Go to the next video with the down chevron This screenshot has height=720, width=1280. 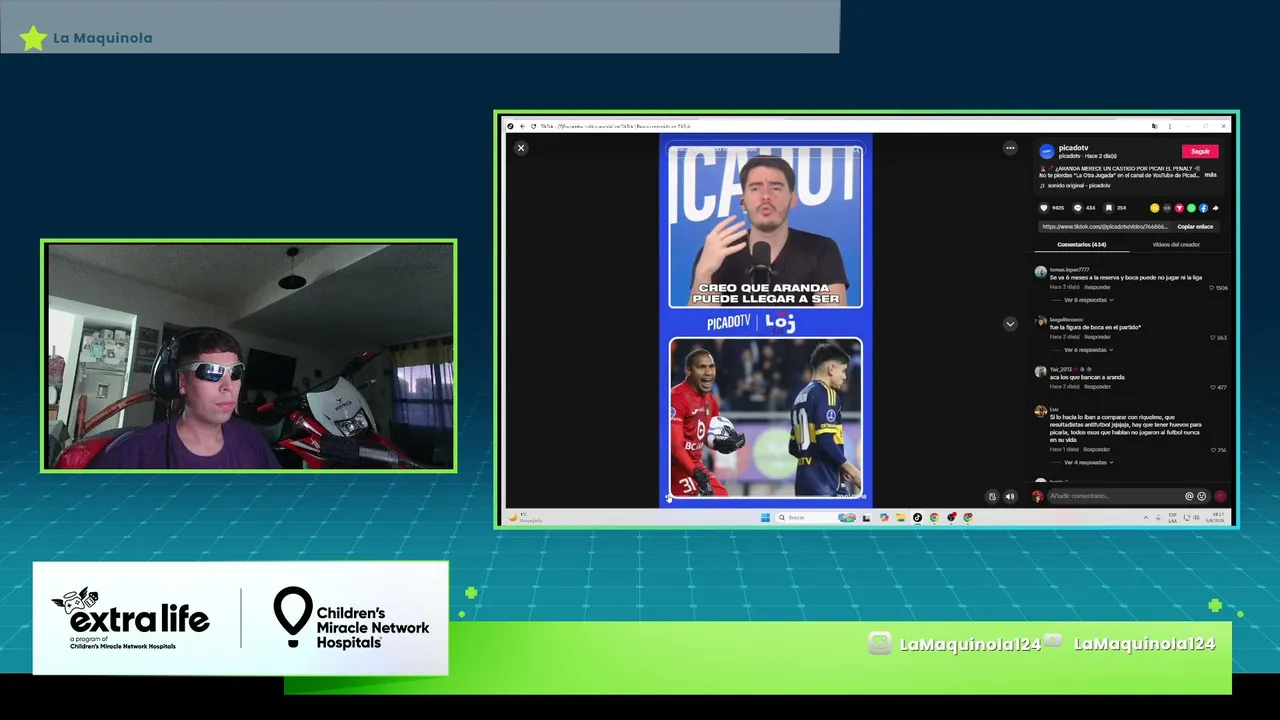[x=1010, y=324]
